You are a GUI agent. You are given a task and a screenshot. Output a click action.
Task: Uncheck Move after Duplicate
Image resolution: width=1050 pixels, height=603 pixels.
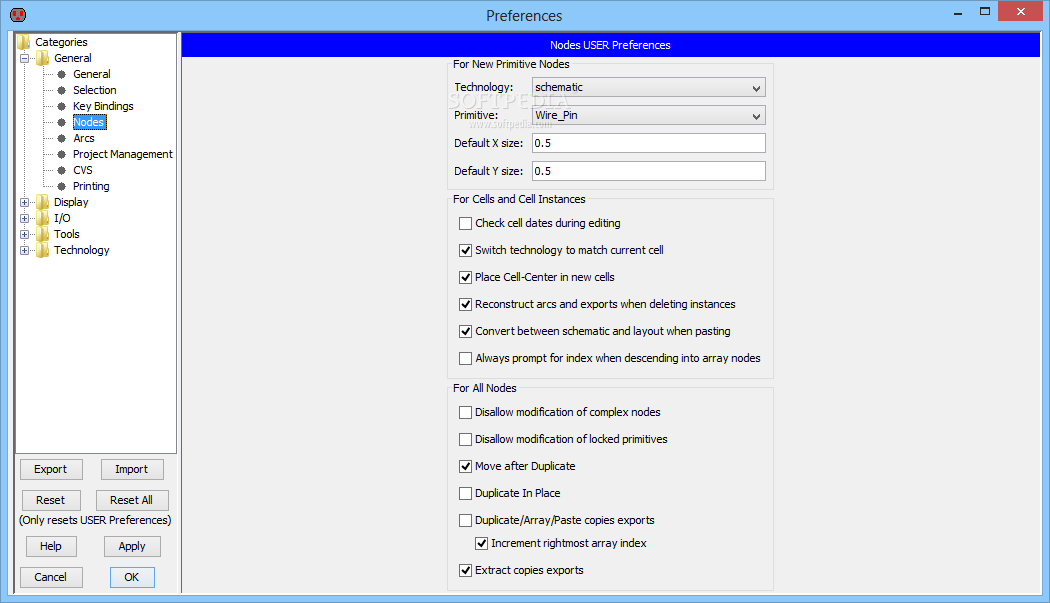465,466
